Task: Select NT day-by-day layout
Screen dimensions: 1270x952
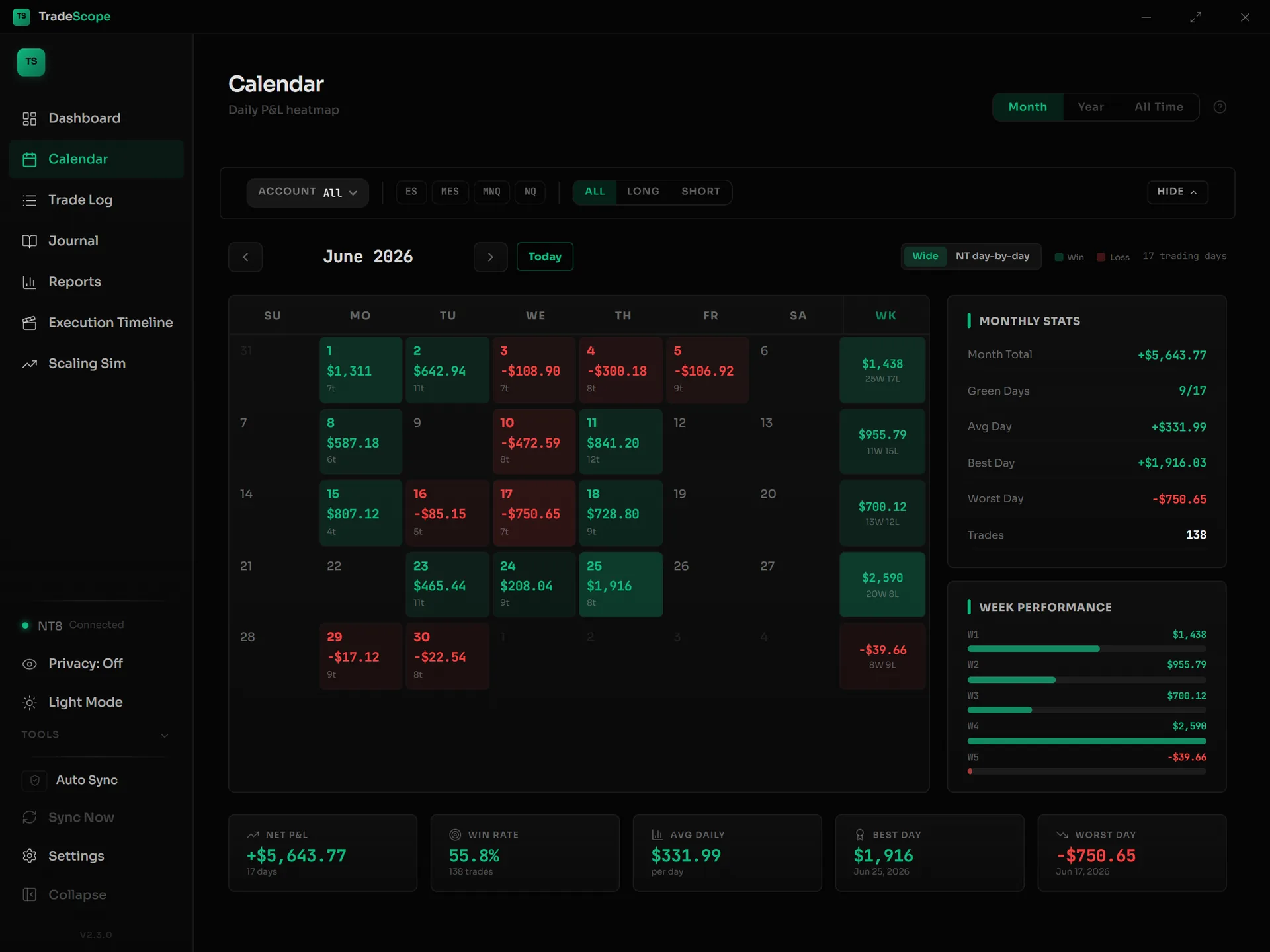Action: 992,257
